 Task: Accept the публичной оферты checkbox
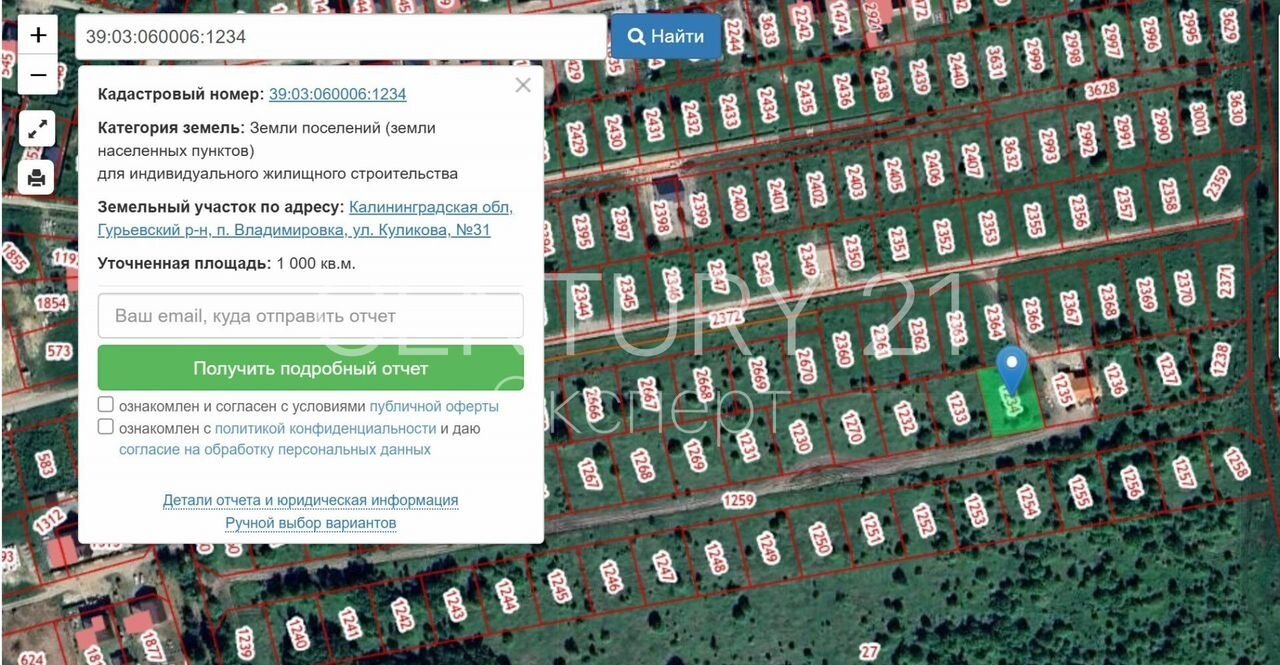coord(106,405)
